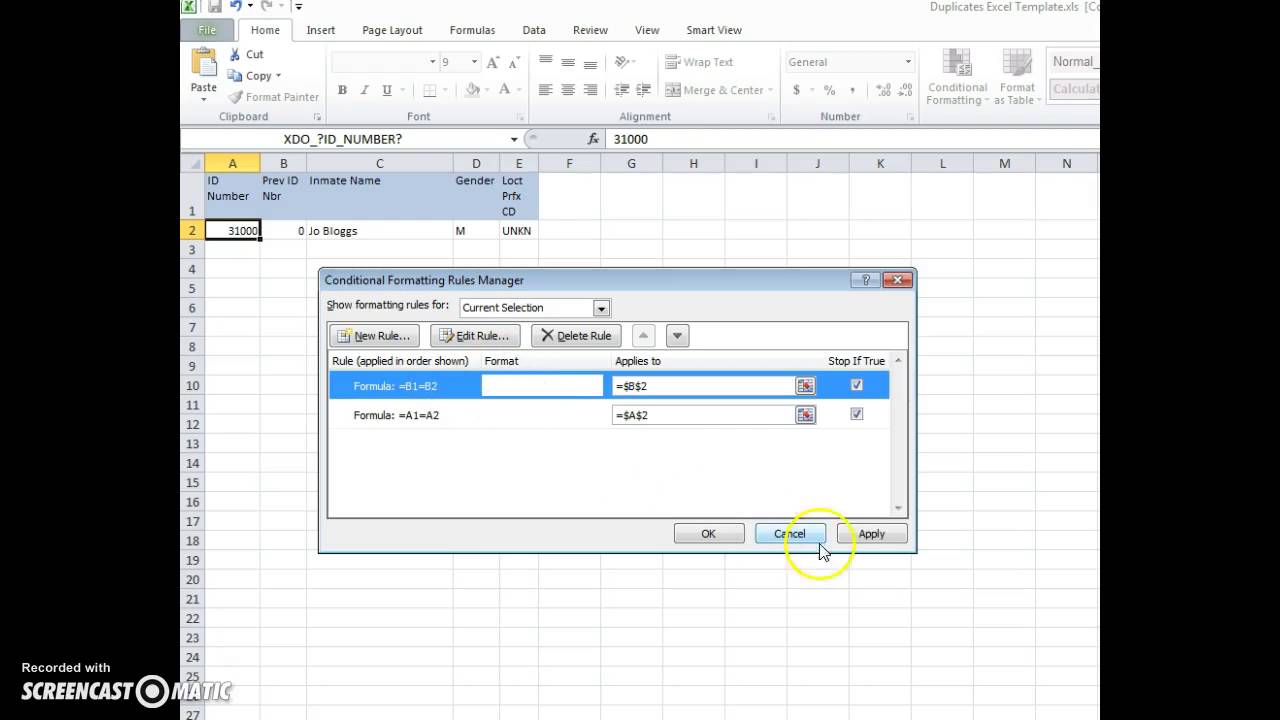Viewport: 1280px width, 720px height.
Task: Click the Undo icon in the title bar
Action: [236, 6]
